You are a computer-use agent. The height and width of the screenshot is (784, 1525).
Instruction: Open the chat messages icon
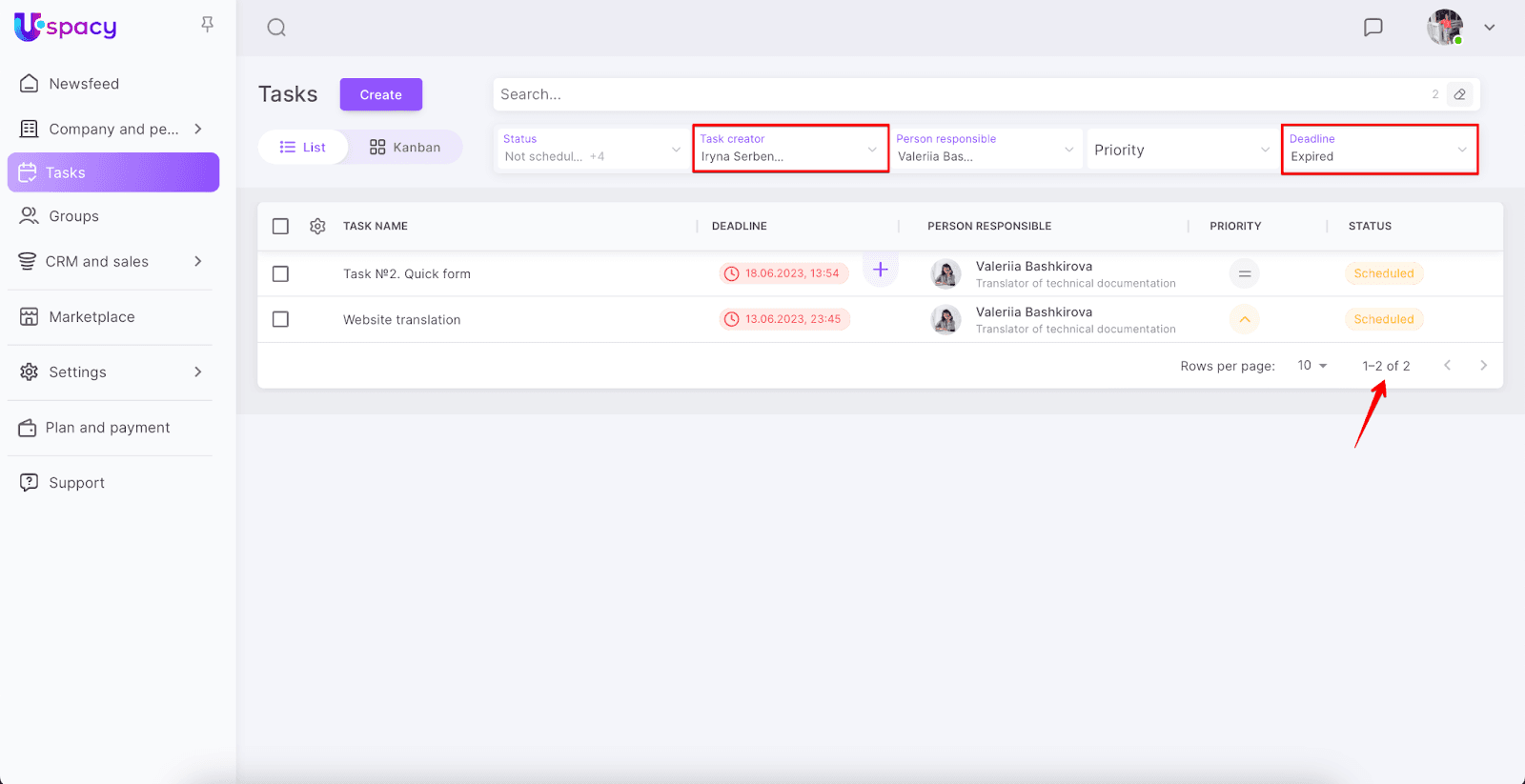[x=1372, y=28]
